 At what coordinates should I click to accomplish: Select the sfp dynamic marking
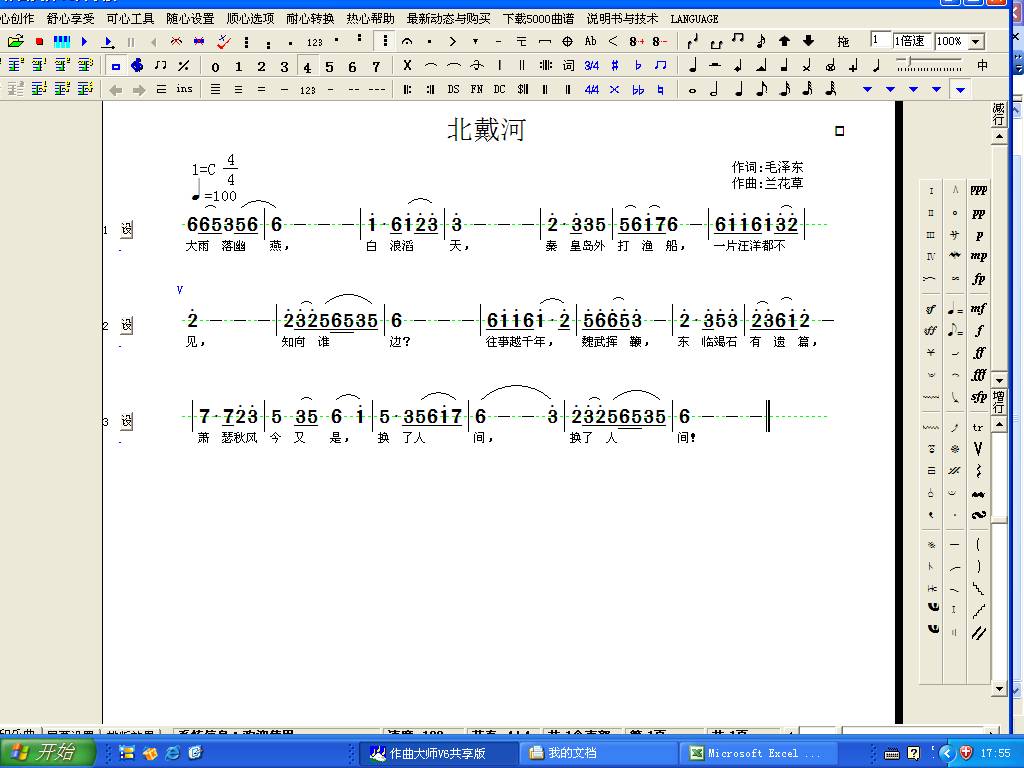point(978,397)
